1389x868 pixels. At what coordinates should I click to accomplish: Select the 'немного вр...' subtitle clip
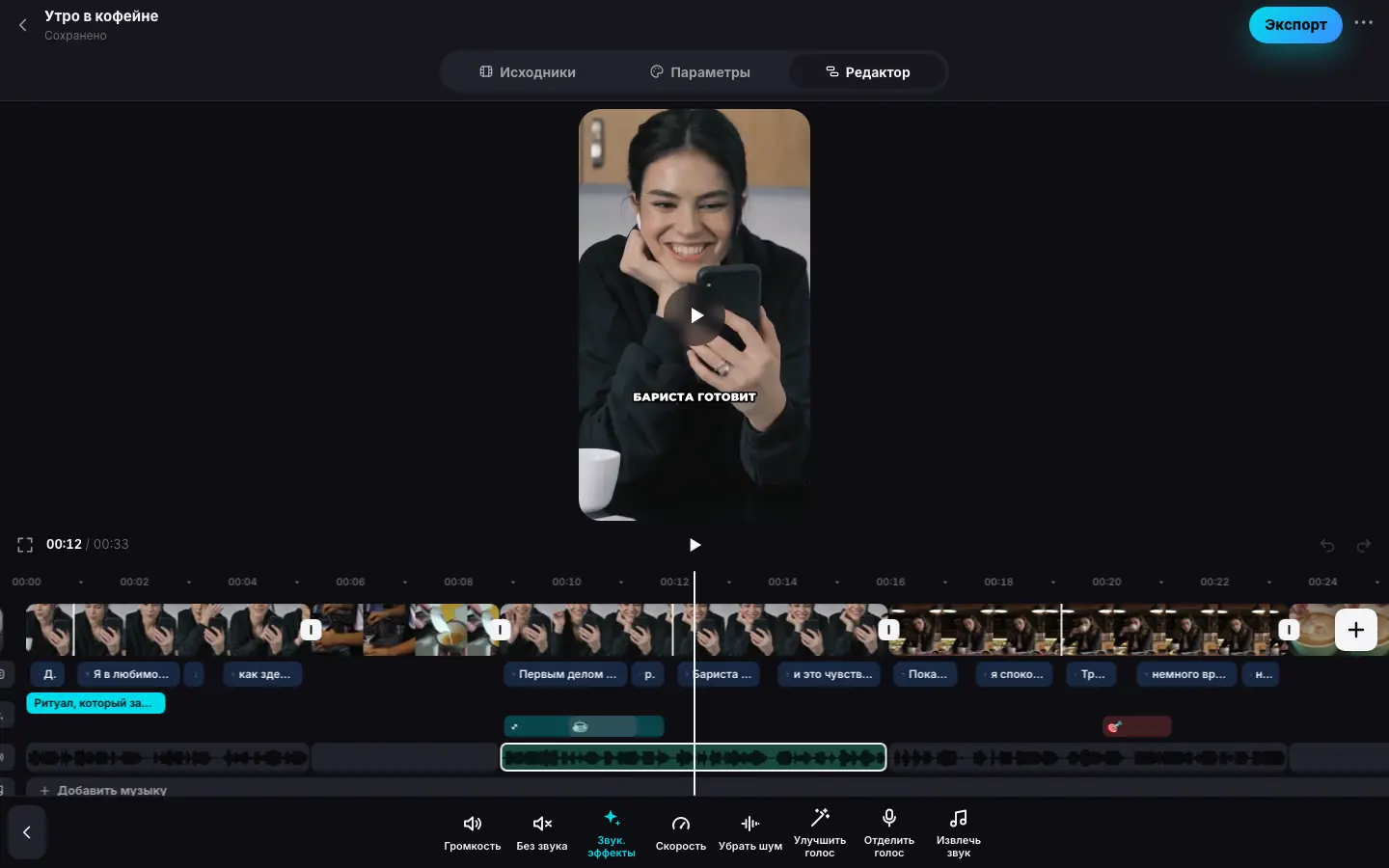tap(1187, 674)
